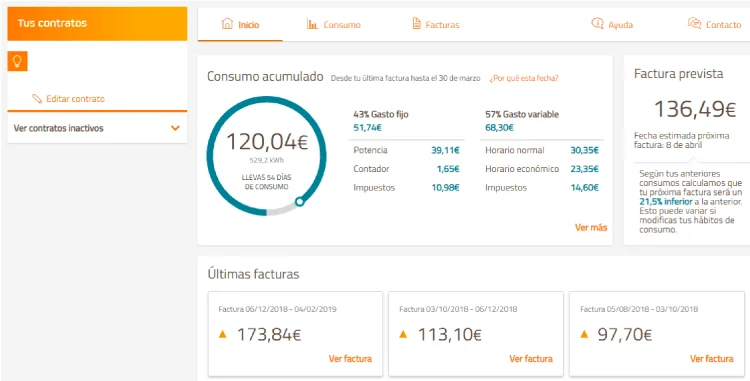Open the Facturas tab
This screenshot has width=750, height=381.
click(x=436, y=24)
